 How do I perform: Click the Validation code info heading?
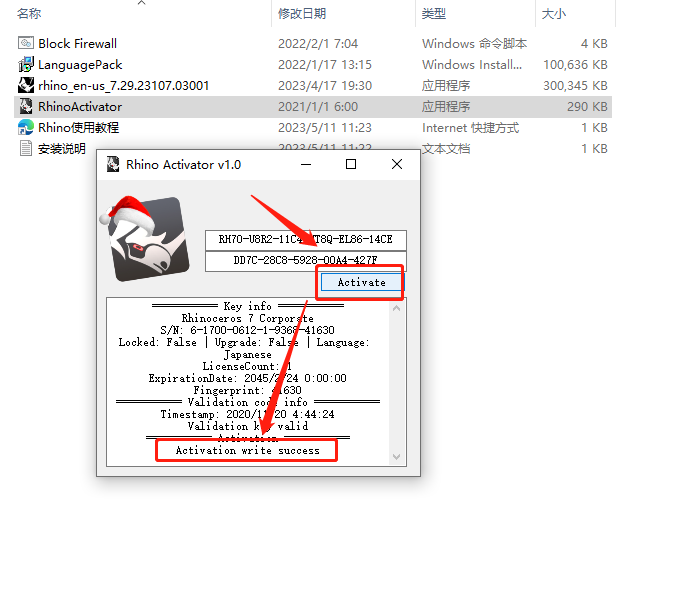[x=247, y=402]
